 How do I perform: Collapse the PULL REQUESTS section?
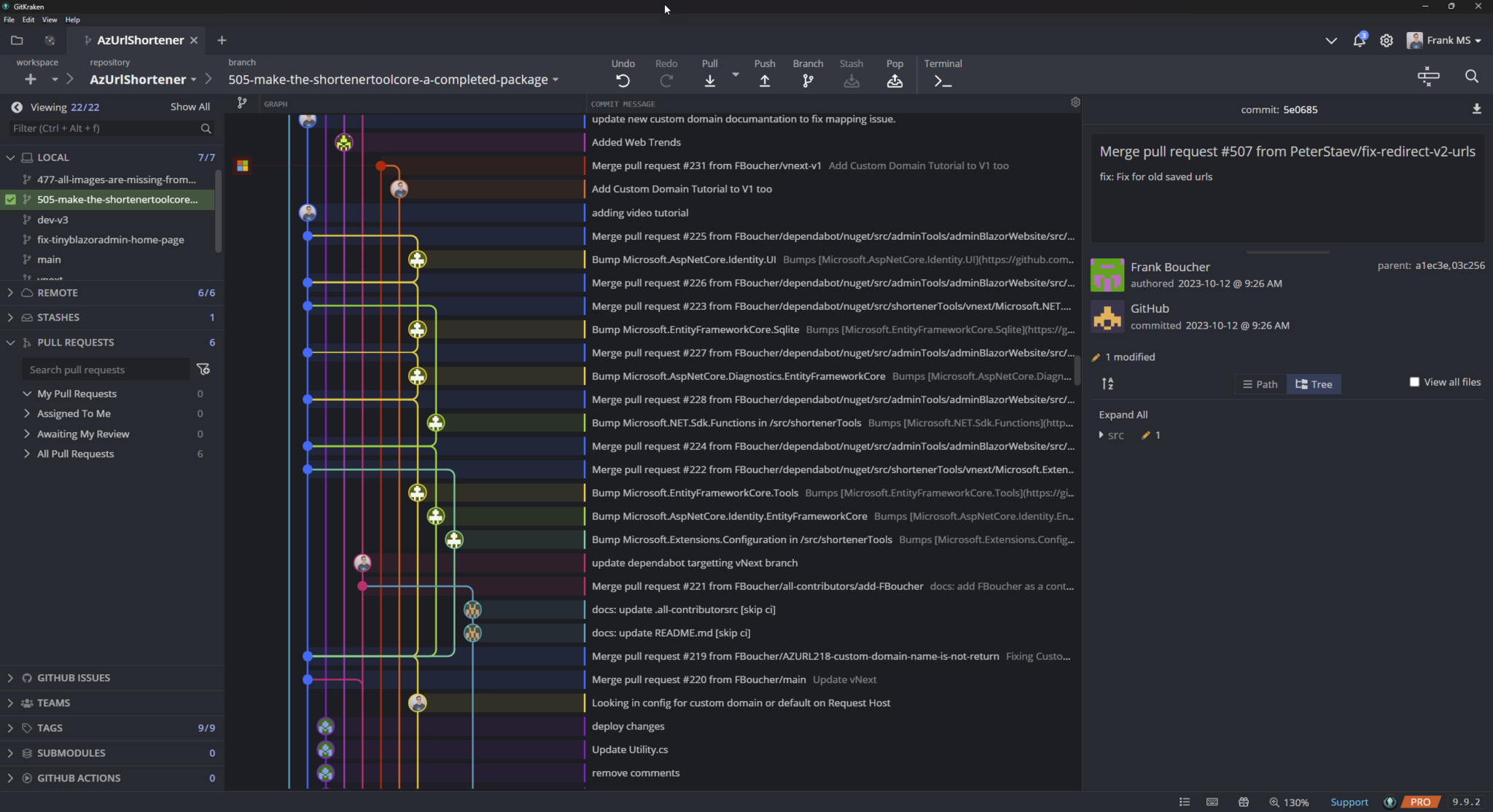click(x=10, y=342)
